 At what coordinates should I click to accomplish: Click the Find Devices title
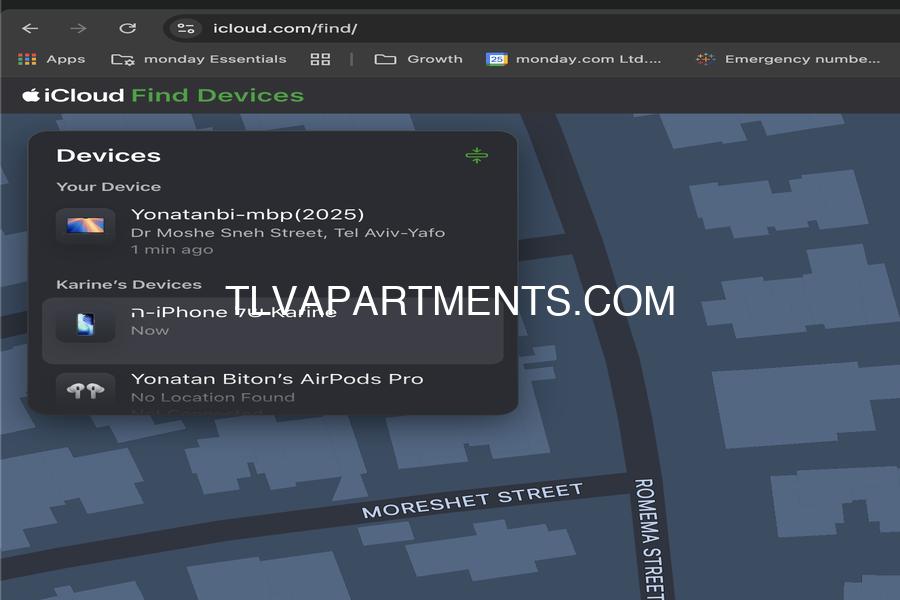(x=218, y=95)
